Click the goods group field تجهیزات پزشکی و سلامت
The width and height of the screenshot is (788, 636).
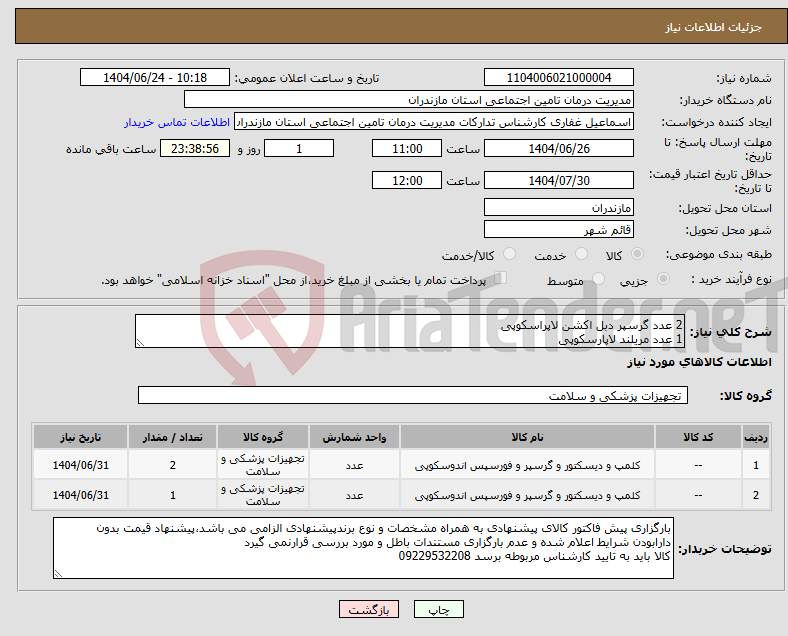point(413,395)
